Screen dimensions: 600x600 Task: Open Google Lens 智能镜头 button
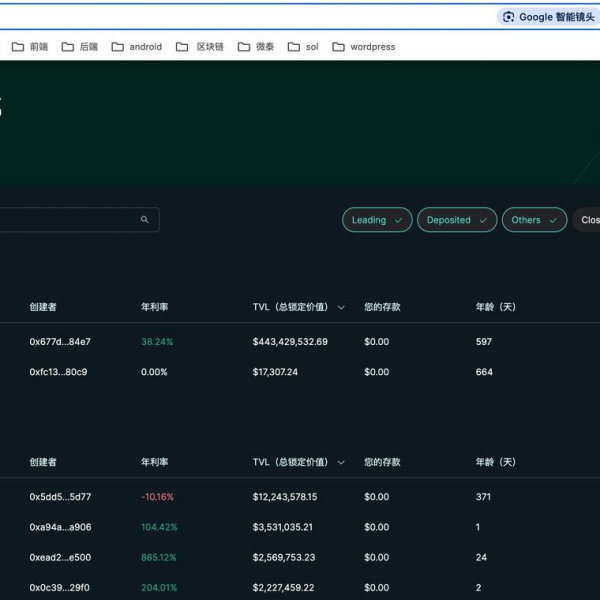[x=549, y=17]
